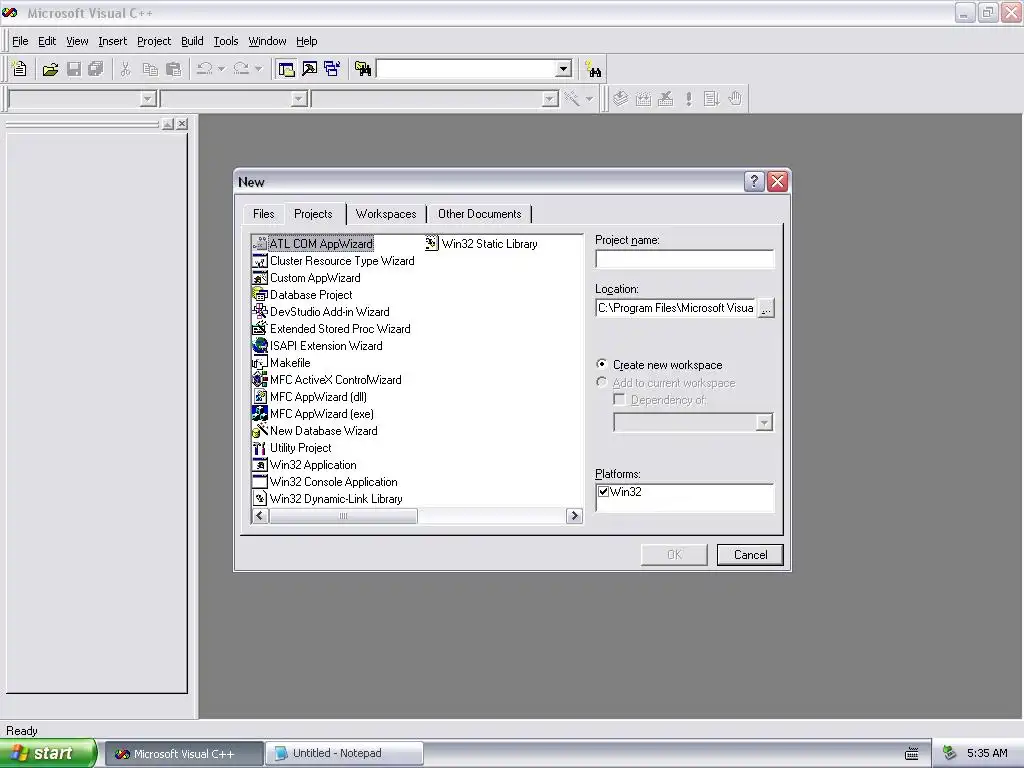Click the Project name input field
The image size is (1024, 768).
point(684,259)
